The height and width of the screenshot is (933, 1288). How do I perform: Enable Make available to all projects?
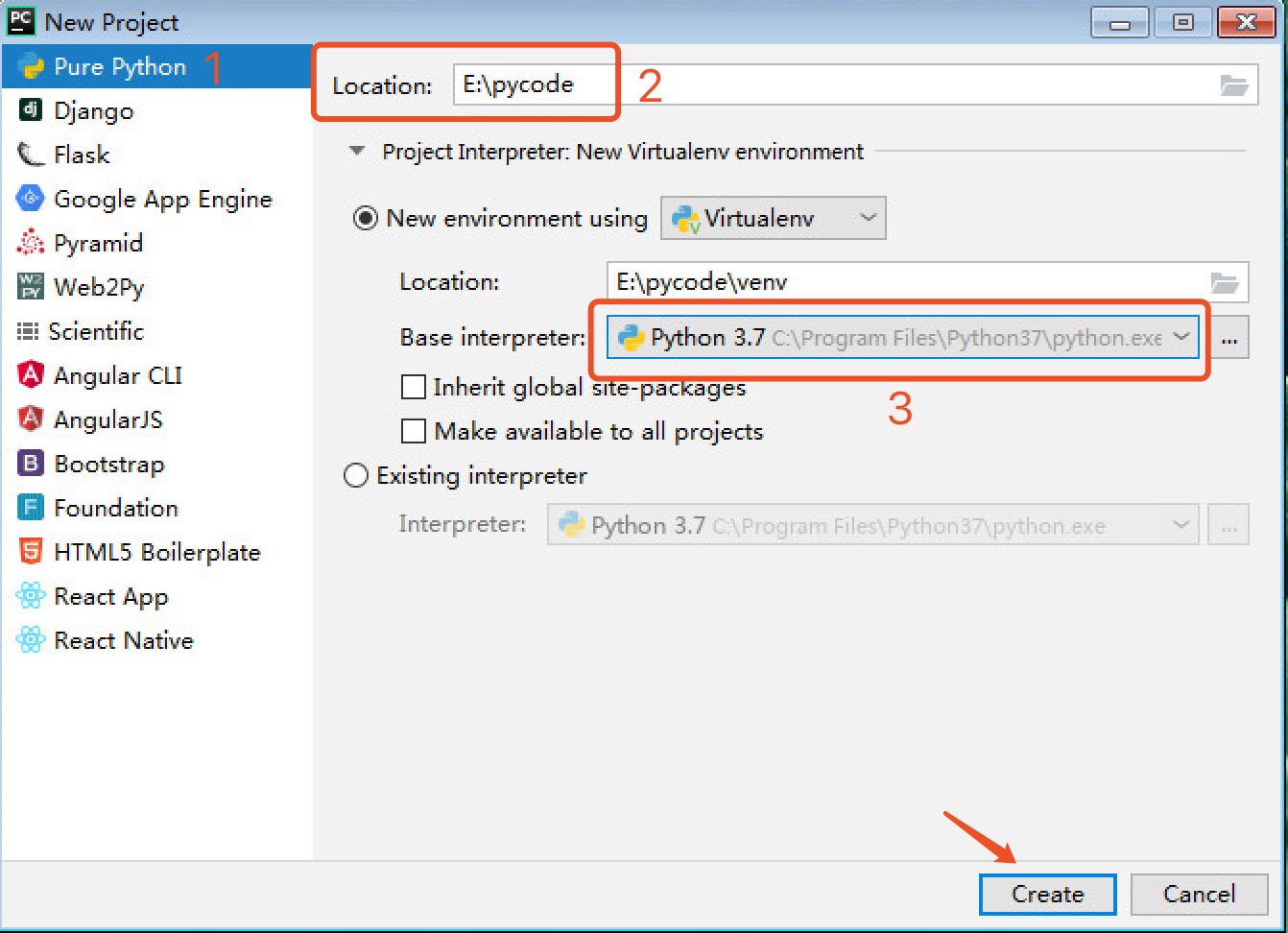click(x=414, y=431)
